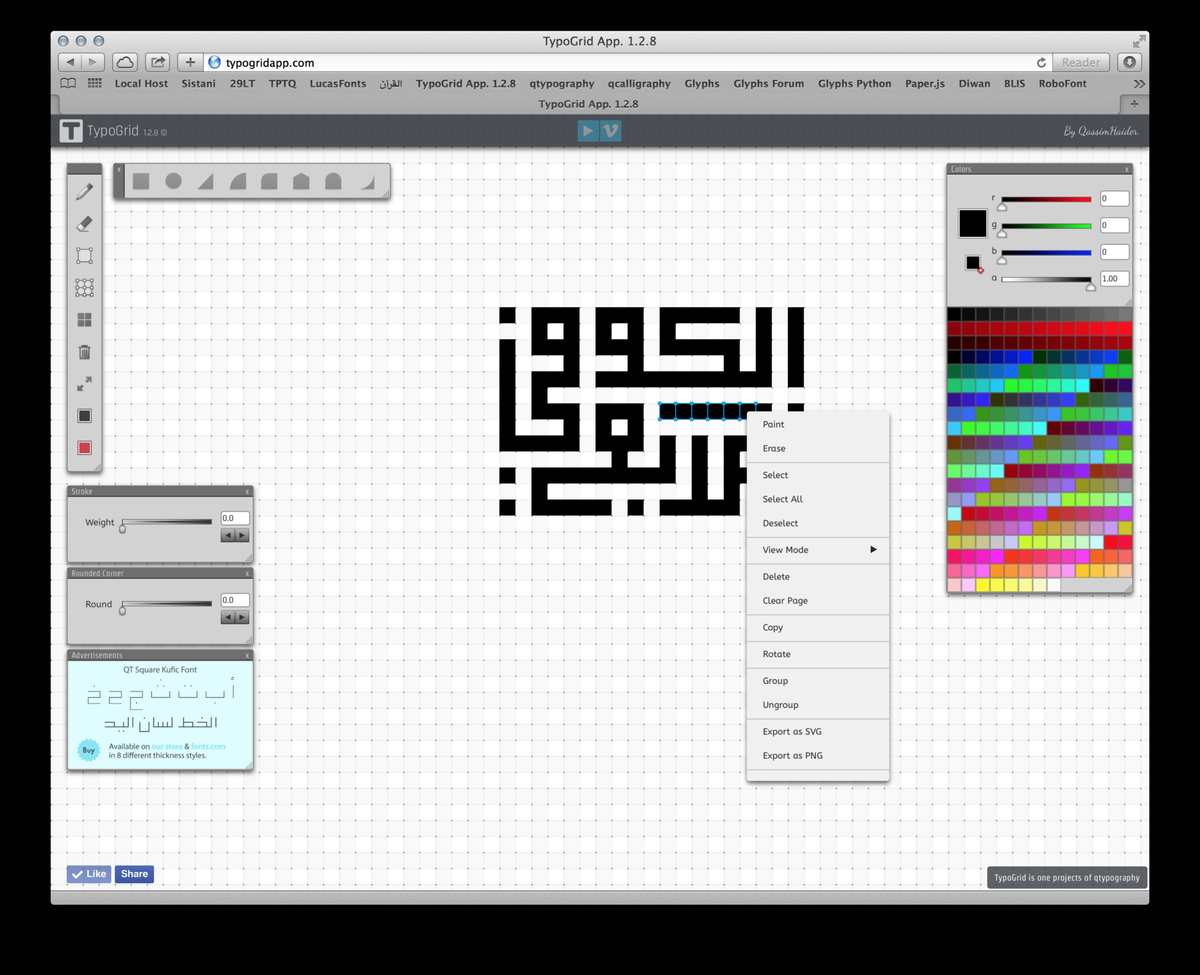Pick the black fill swatch in toolbox
This screenshot has width=1200, height=975.
(x=84, y=416)
